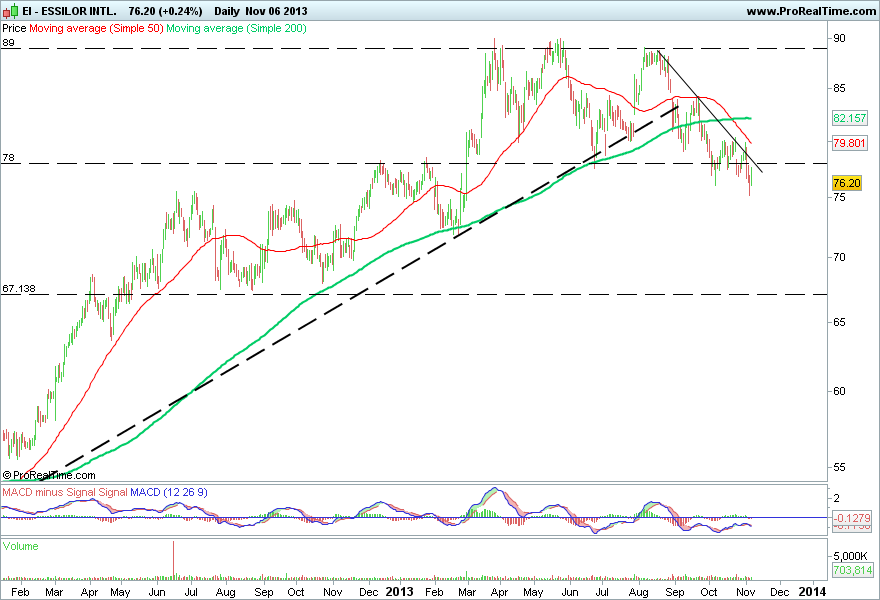This screenshot has height=600, width=880.
Task: Click the 'Price' legend label
Action: pos(14,28)
